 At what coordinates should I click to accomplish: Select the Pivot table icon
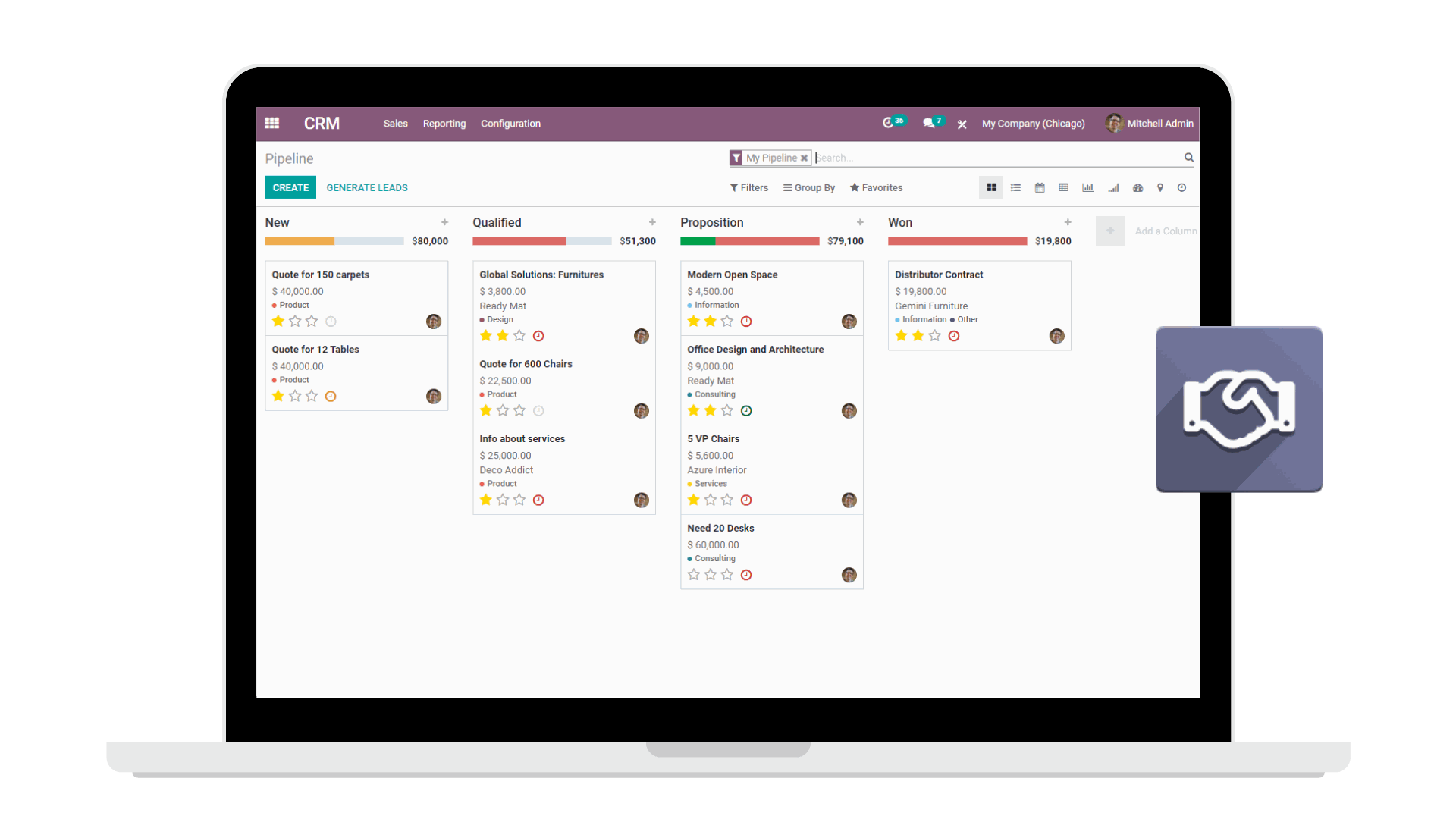click(x=1064, y=187)
